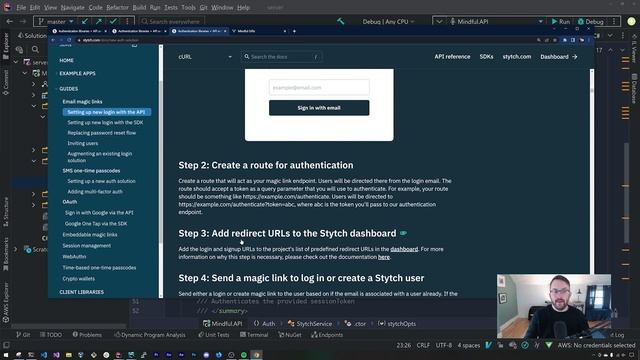Open a new browser tab with plus icon
This screenshot has width=640, height=360.
point(294,31)
